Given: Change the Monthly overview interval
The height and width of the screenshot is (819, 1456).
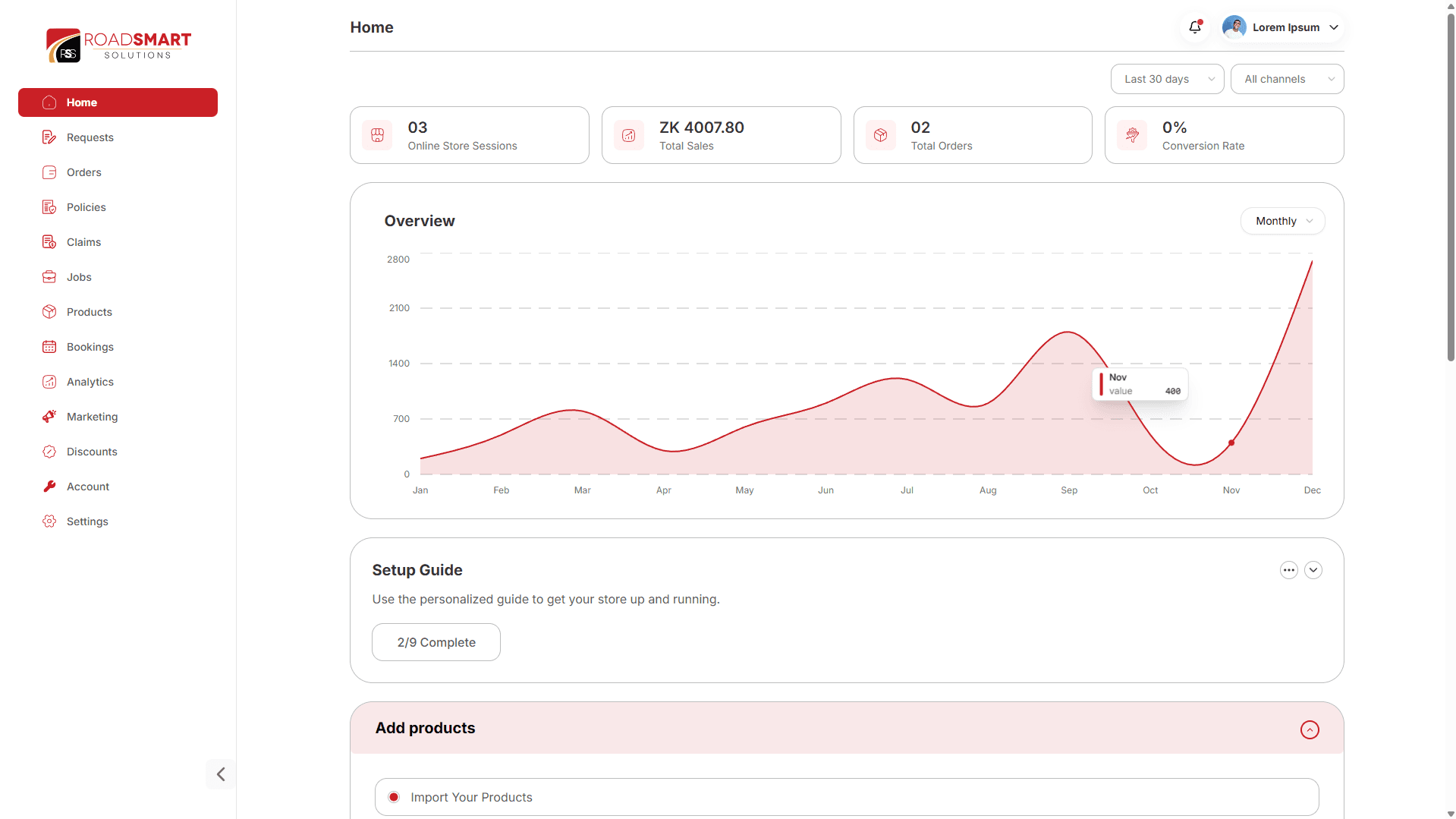Looking at the screenshot, I should point(1281,221).
